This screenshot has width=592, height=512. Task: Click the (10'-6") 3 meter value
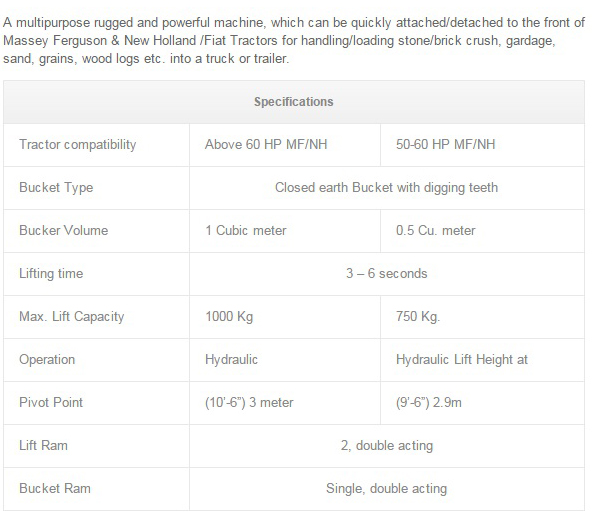pyautogui.click(x=249, y=403)
